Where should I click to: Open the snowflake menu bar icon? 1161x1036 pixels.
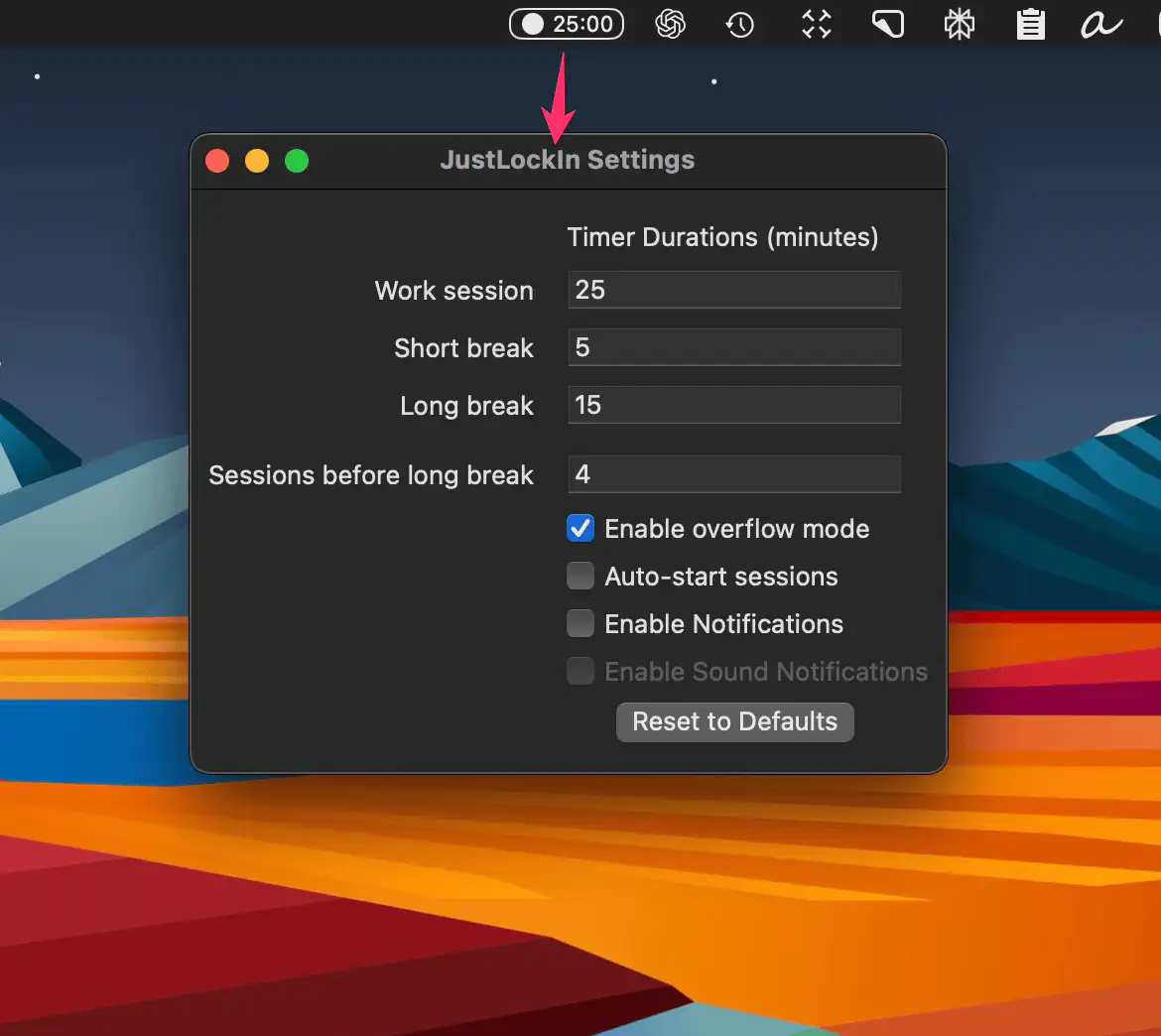[x=959, y=25]
